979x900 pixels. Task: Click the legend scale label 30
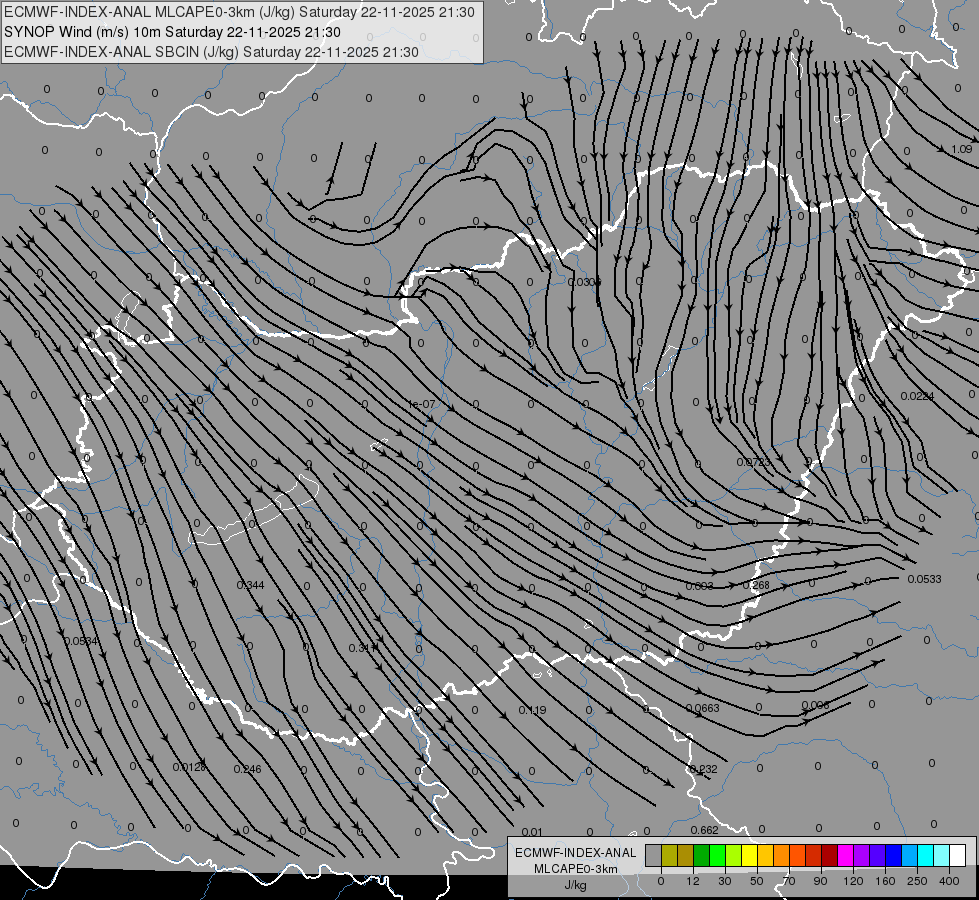[725, 881]
